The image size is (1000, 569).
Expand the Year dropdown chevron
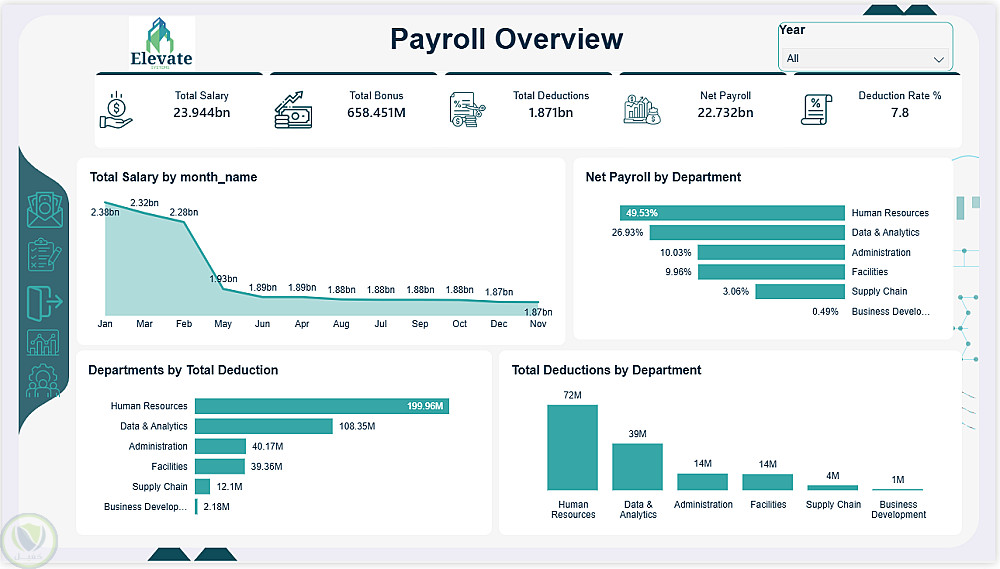(x=938, y=59)
